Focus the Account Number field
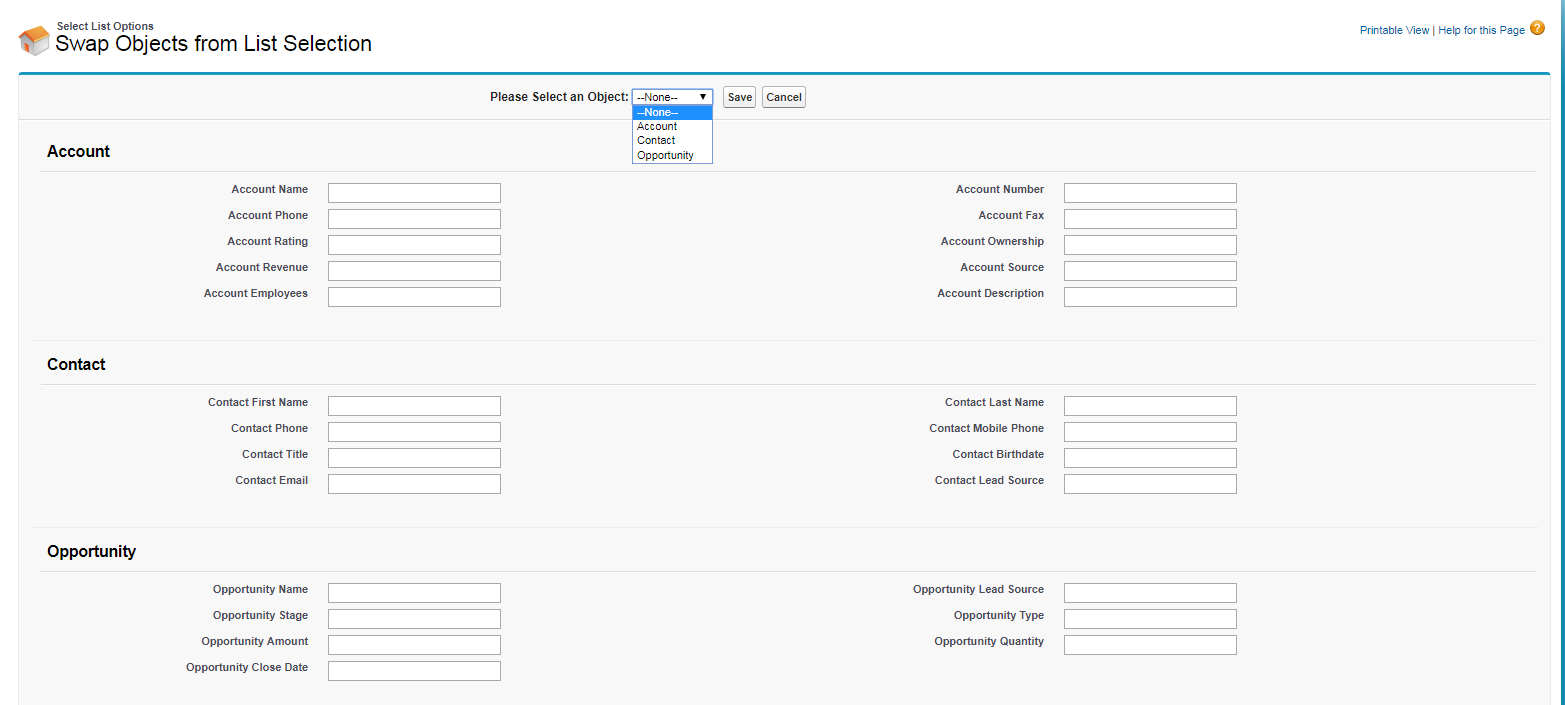This screenshot has height=705, width=1565. 1150,193
